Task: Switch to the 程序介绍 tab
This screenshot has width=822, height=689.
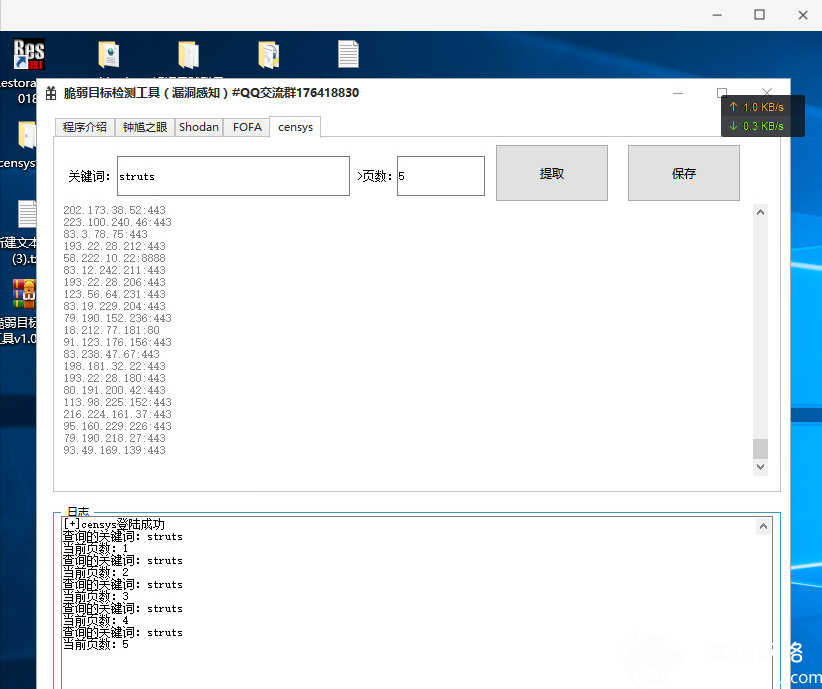Action: tap(85, 127)
